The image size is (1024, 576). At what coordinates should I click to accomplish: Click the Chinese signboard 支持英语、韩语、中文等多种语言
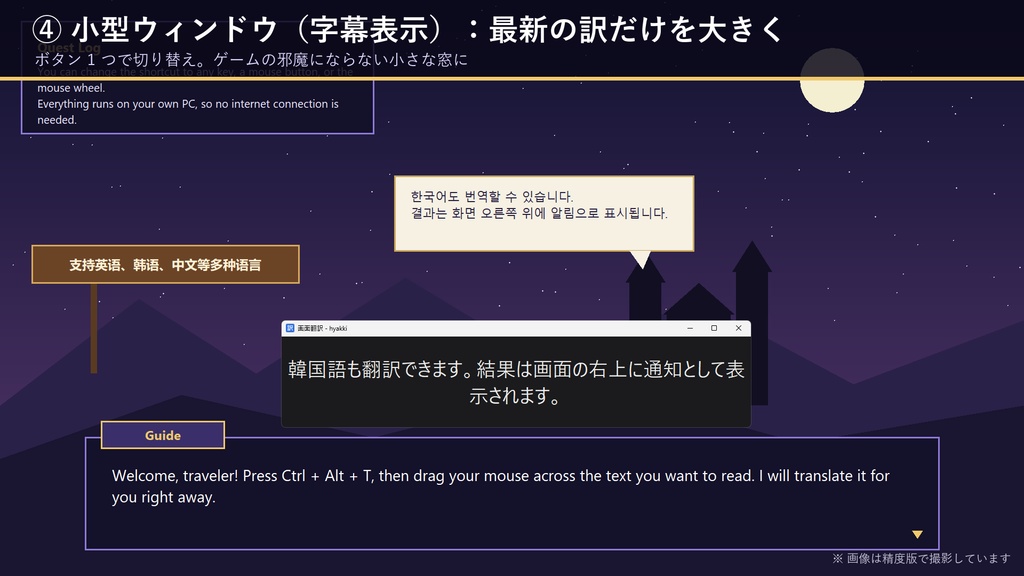(165, 264)
